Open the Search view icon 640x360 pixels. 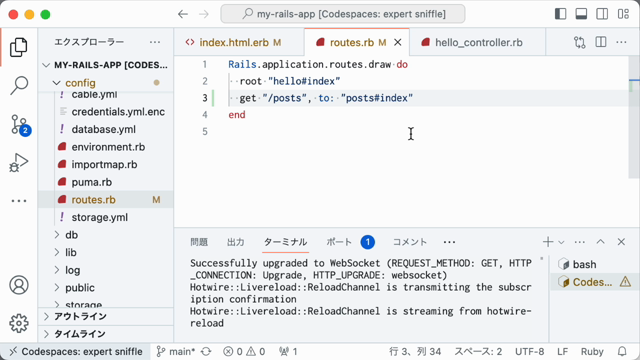point(19,85)
